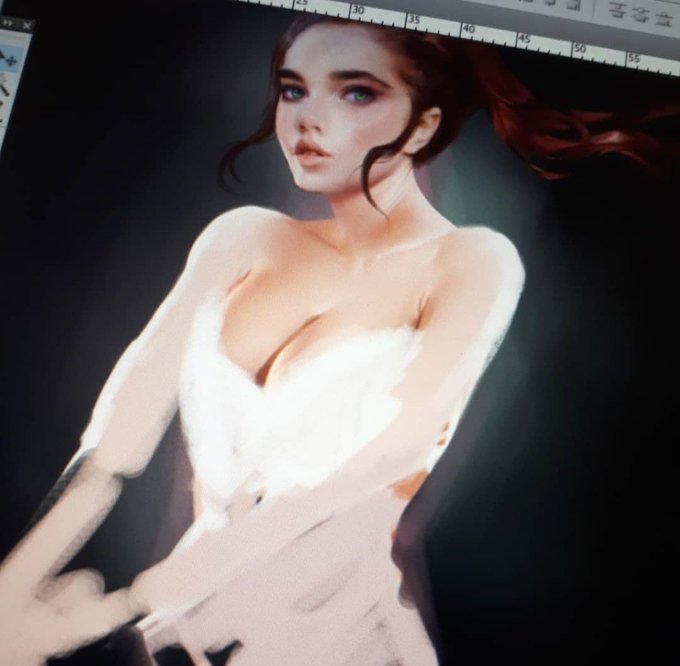Click the distribute top edges icon
The width and height of the screenshot is (680, 666).
pyautogui.click(x=616, y=10)
